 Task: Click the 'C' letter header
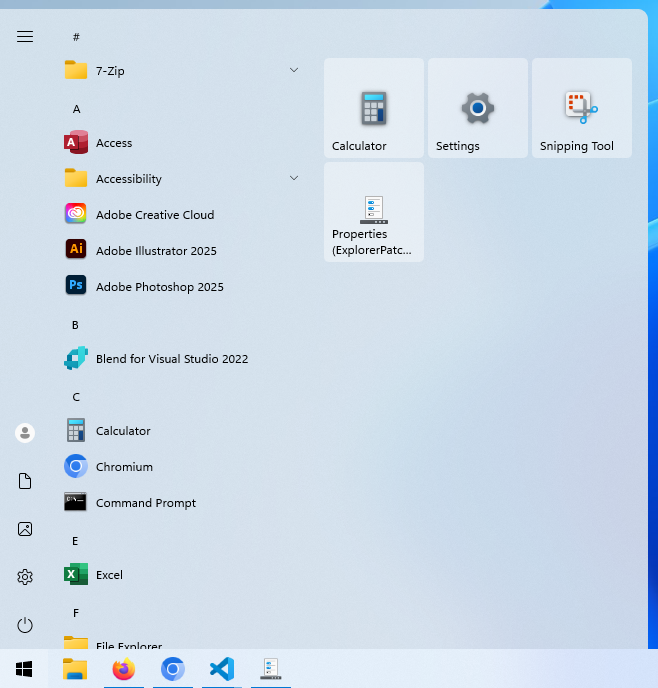tap(76, 397)
